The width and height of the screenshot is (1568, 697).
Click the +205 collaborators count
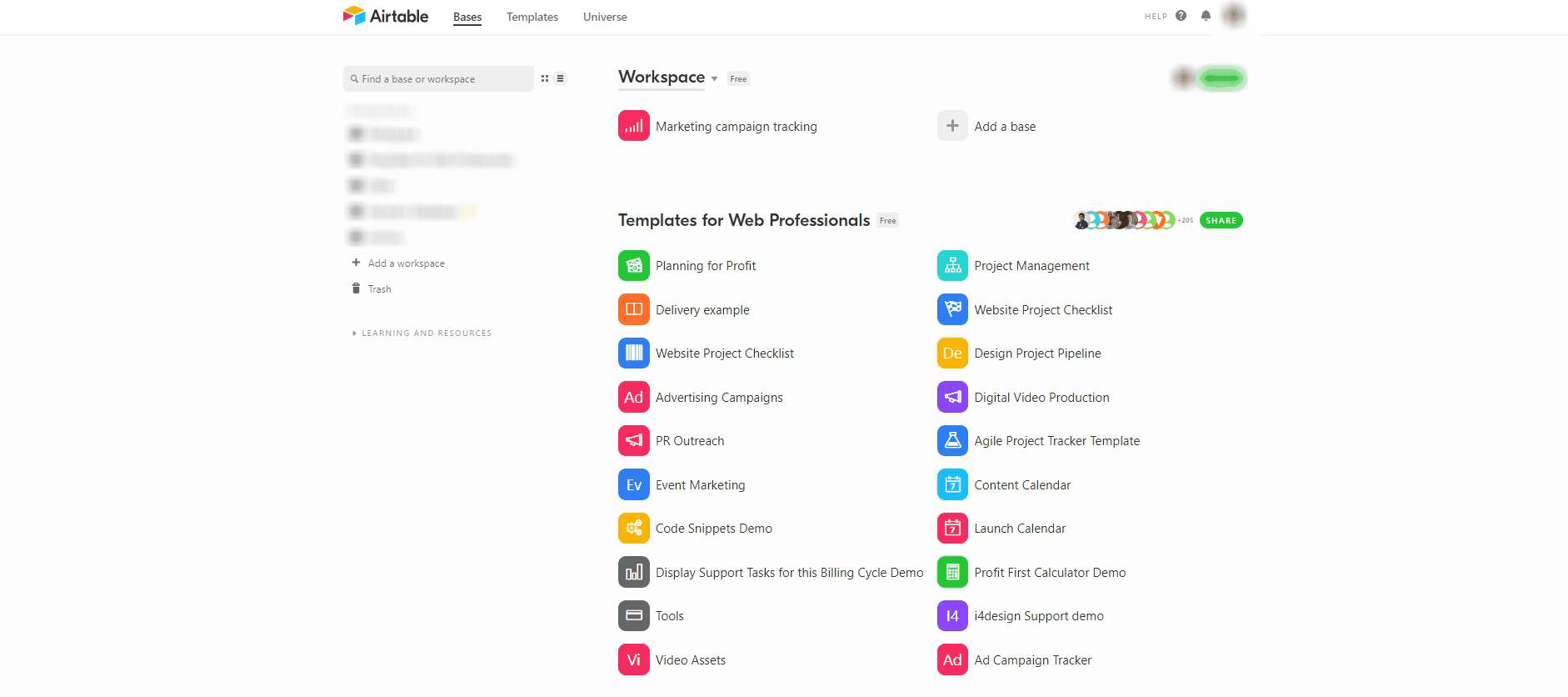tap(1185, 220)
